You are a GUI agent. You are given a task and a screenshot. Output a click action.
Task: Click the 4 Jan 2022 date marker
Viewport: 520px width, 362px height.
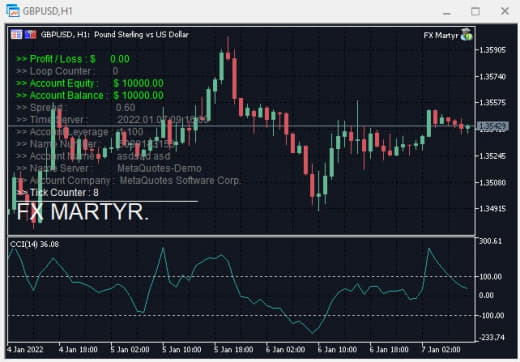(25, 349)
